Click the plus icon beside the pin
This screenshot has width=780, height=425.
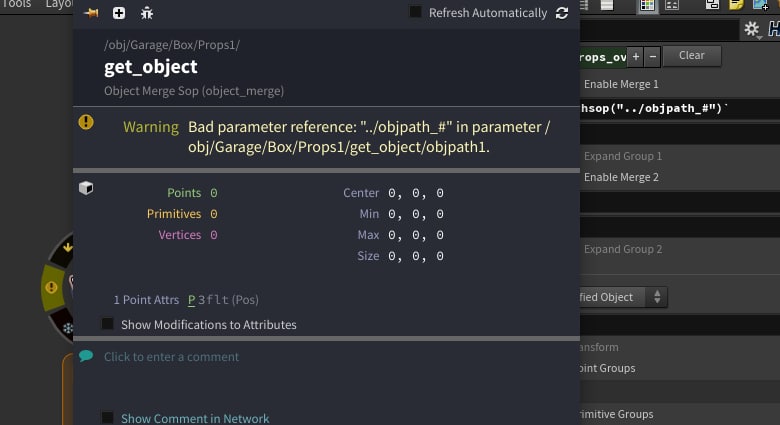[119, 13]
